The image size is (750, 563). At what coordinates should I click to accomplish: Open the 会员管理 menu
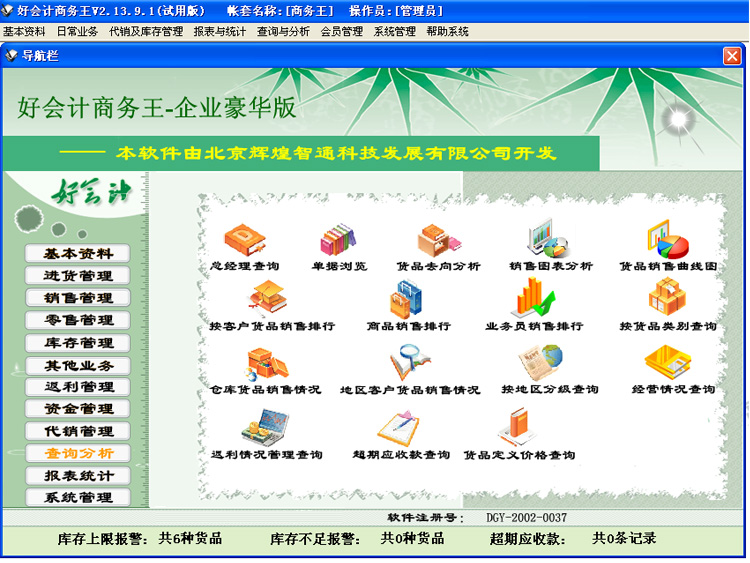point(342,32)
